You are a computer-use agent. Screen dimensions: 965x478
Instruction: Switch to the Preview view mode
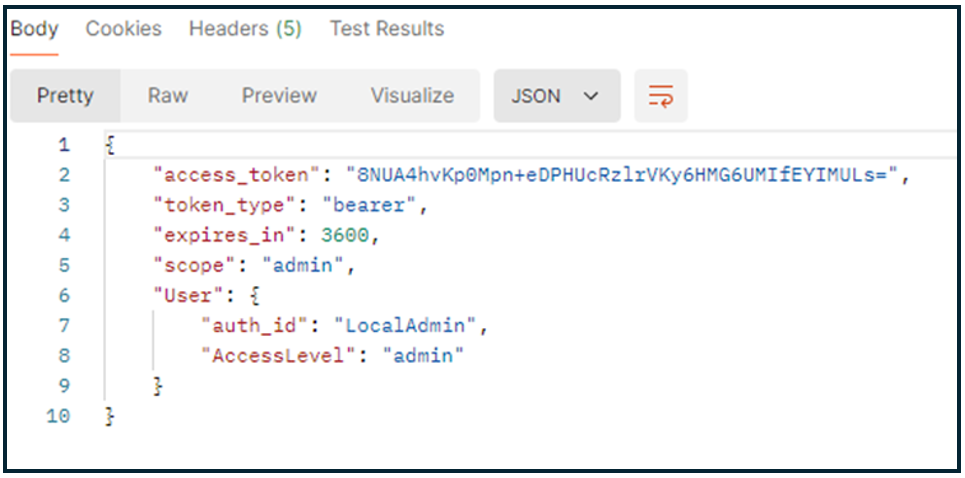[x=279, y=96]
